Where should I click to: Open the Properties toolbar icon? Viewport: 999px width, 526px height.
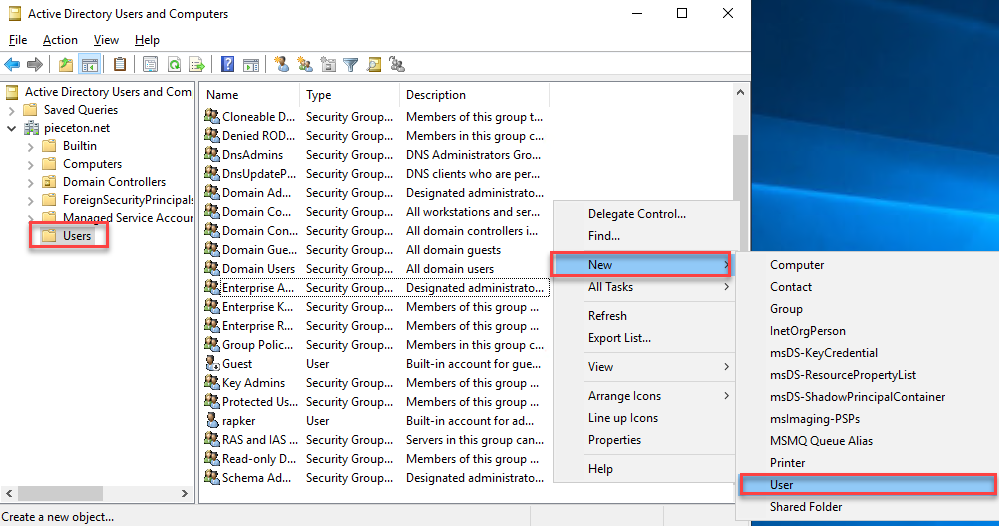tap(150, 64)
